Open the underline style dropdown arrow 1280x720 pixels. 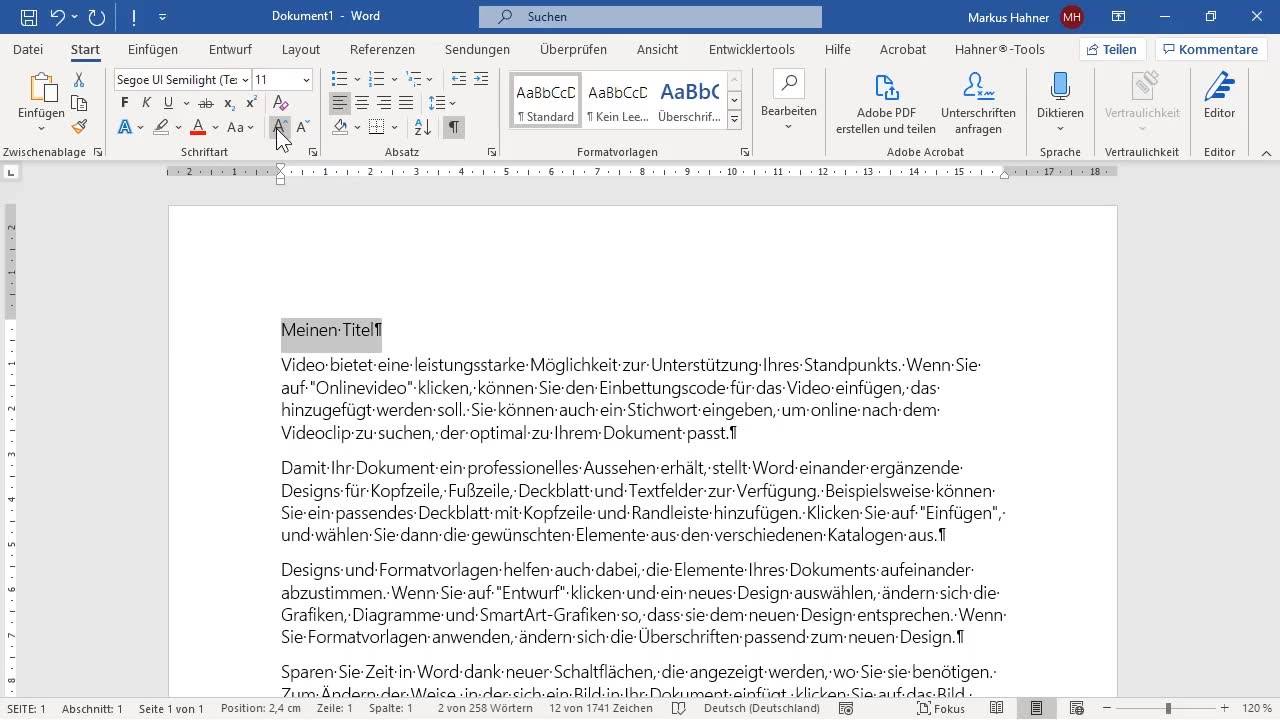[186, 103]
